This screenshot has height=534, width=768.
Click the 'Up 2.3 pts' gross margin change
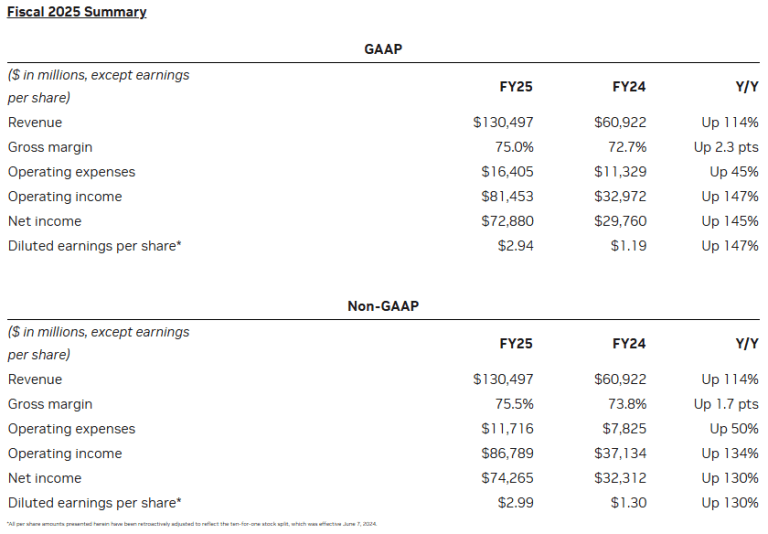pyautogui.click(x=726, y=147)
